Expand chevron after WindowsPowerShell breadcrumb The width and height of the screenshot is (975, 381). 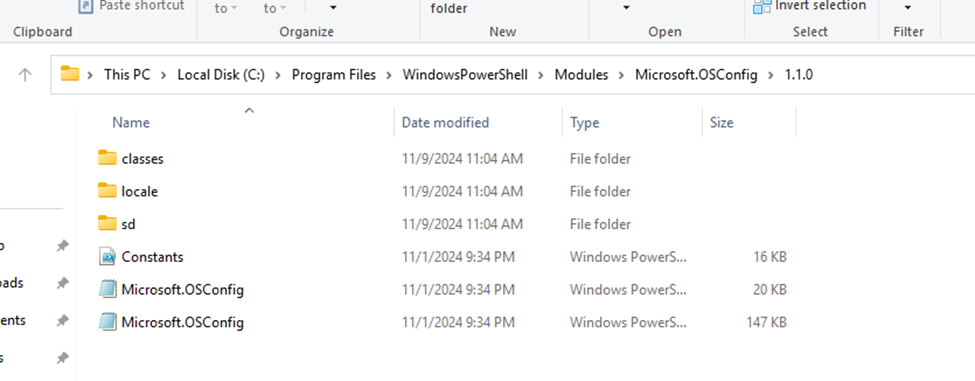(541, 75)
